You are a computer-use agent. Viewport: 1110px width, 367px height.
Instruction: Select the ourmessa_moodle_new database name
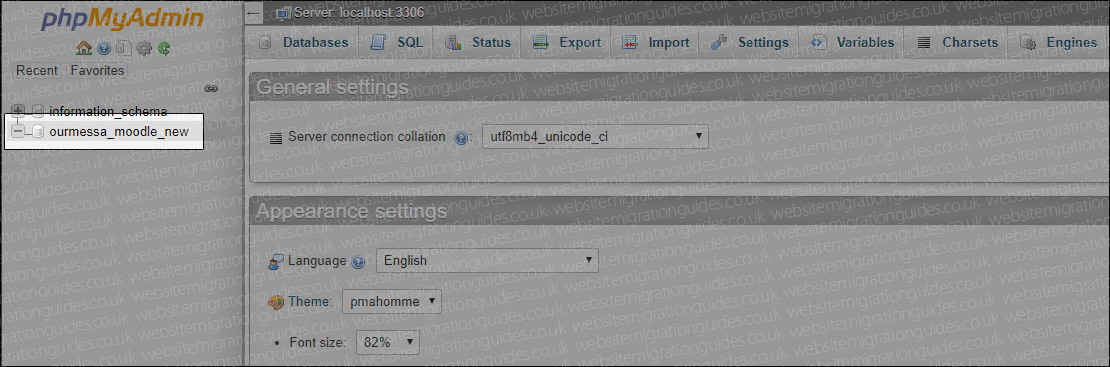(x=119, y=132)
